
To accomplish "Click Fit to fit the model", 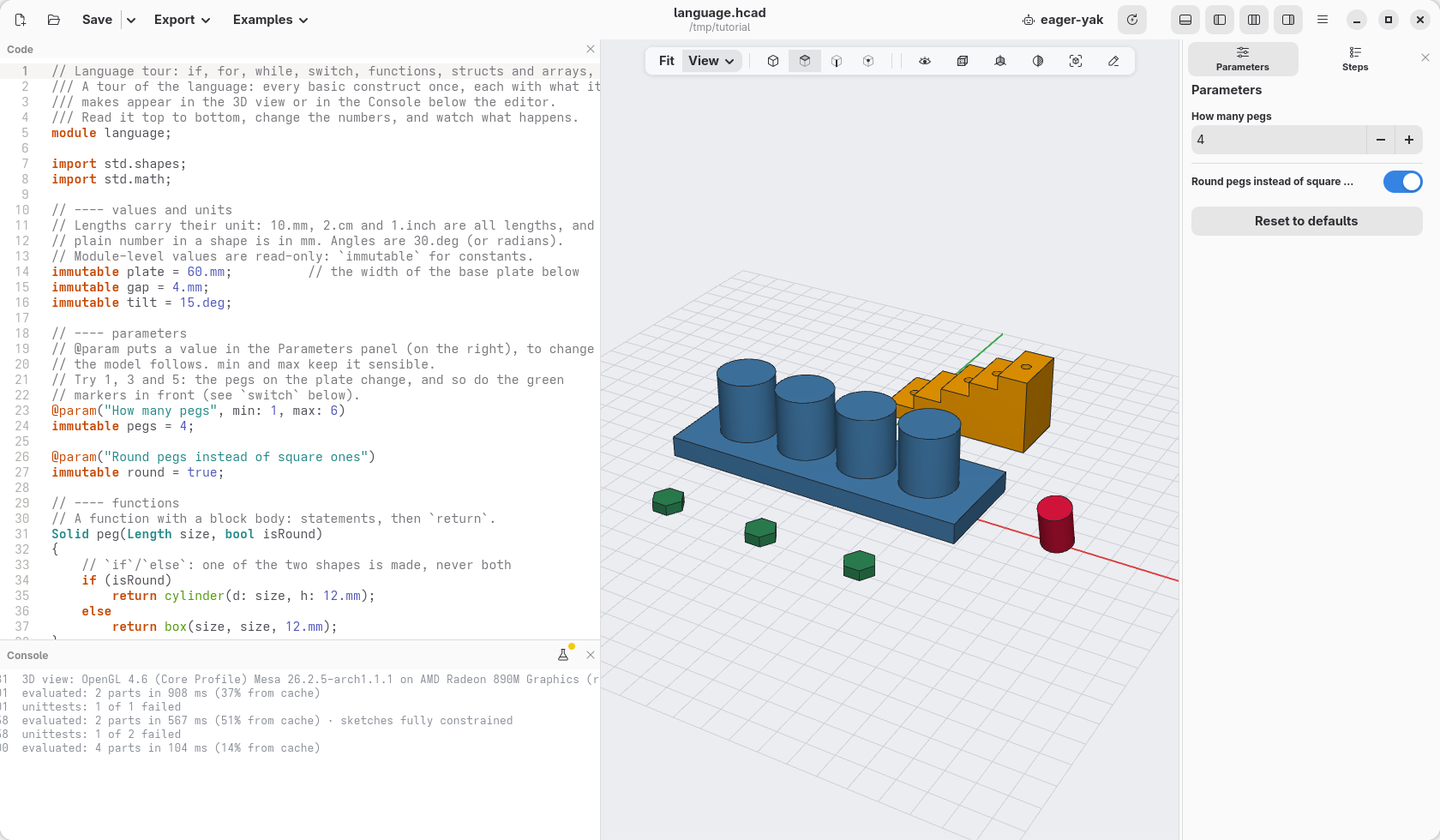I will point(666,61).
